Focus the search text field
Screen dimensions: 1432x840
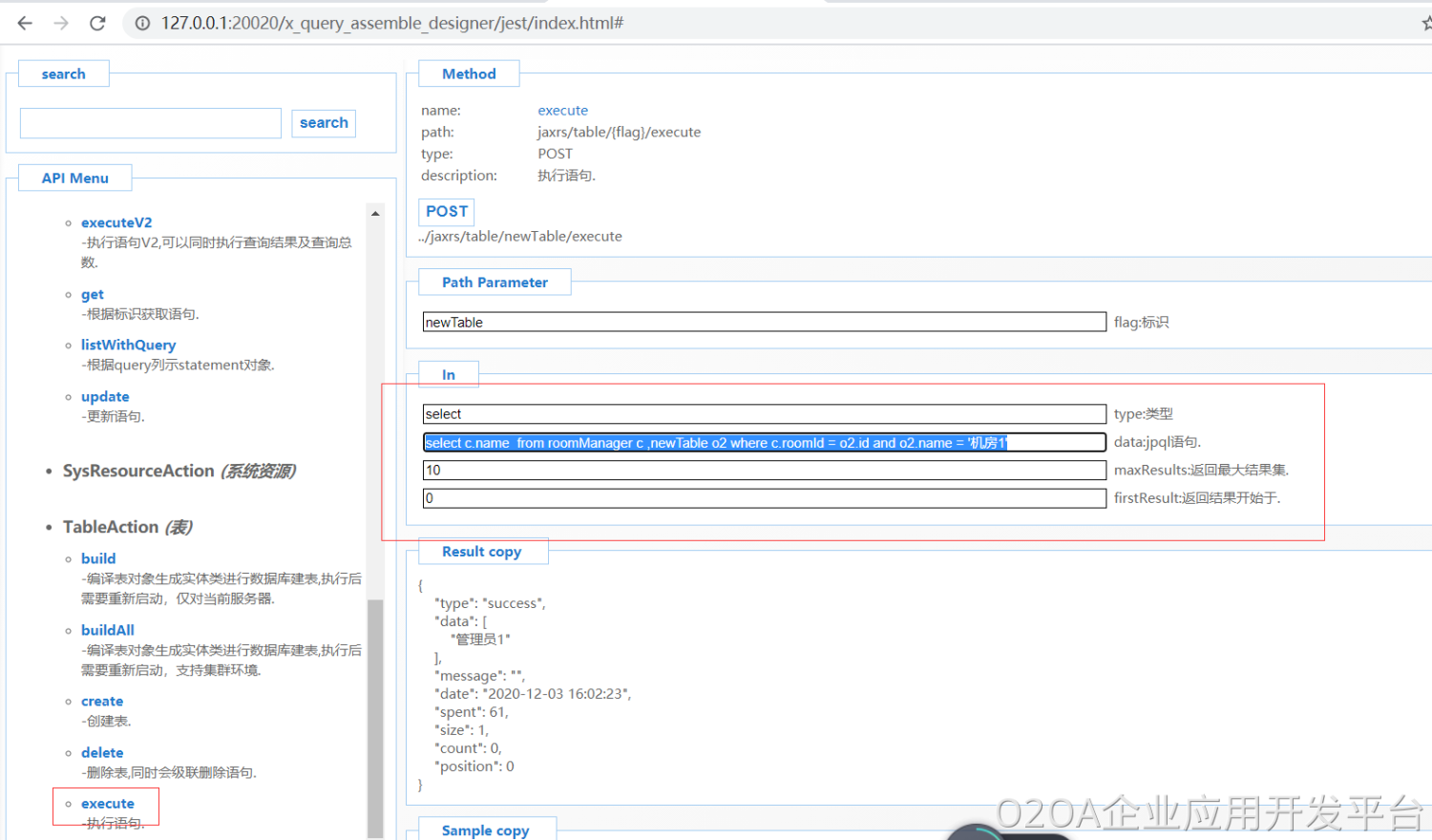151,123
